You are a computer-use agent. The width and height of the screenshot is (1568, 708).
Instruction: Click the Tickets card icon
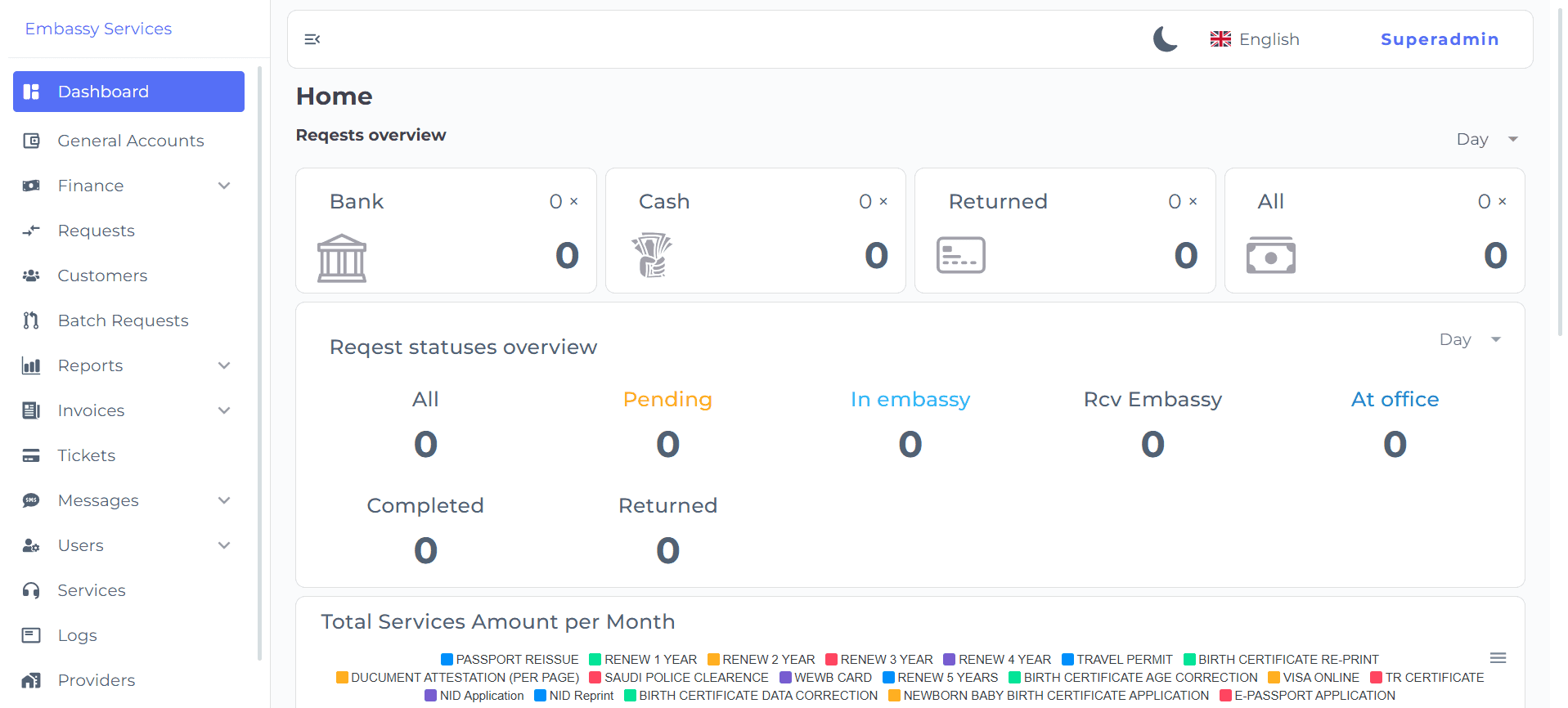point(31,455)
